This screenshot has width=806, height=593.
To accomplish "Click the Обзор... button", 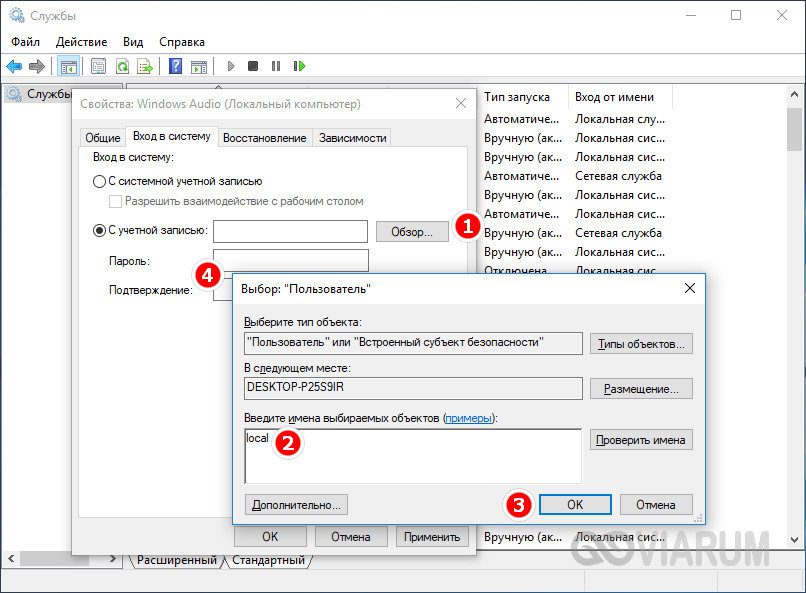I will pos(412,232).
